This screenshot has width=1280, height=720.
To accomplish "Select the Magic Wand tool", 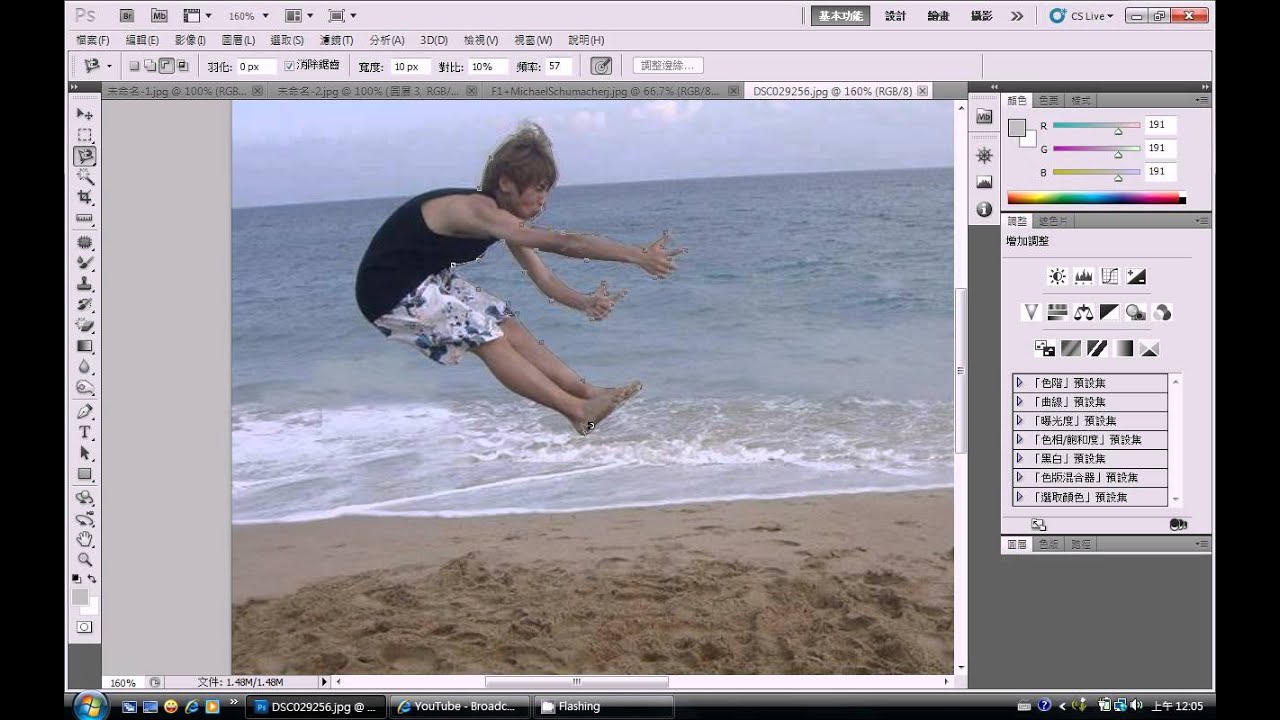I will (85, 177).
